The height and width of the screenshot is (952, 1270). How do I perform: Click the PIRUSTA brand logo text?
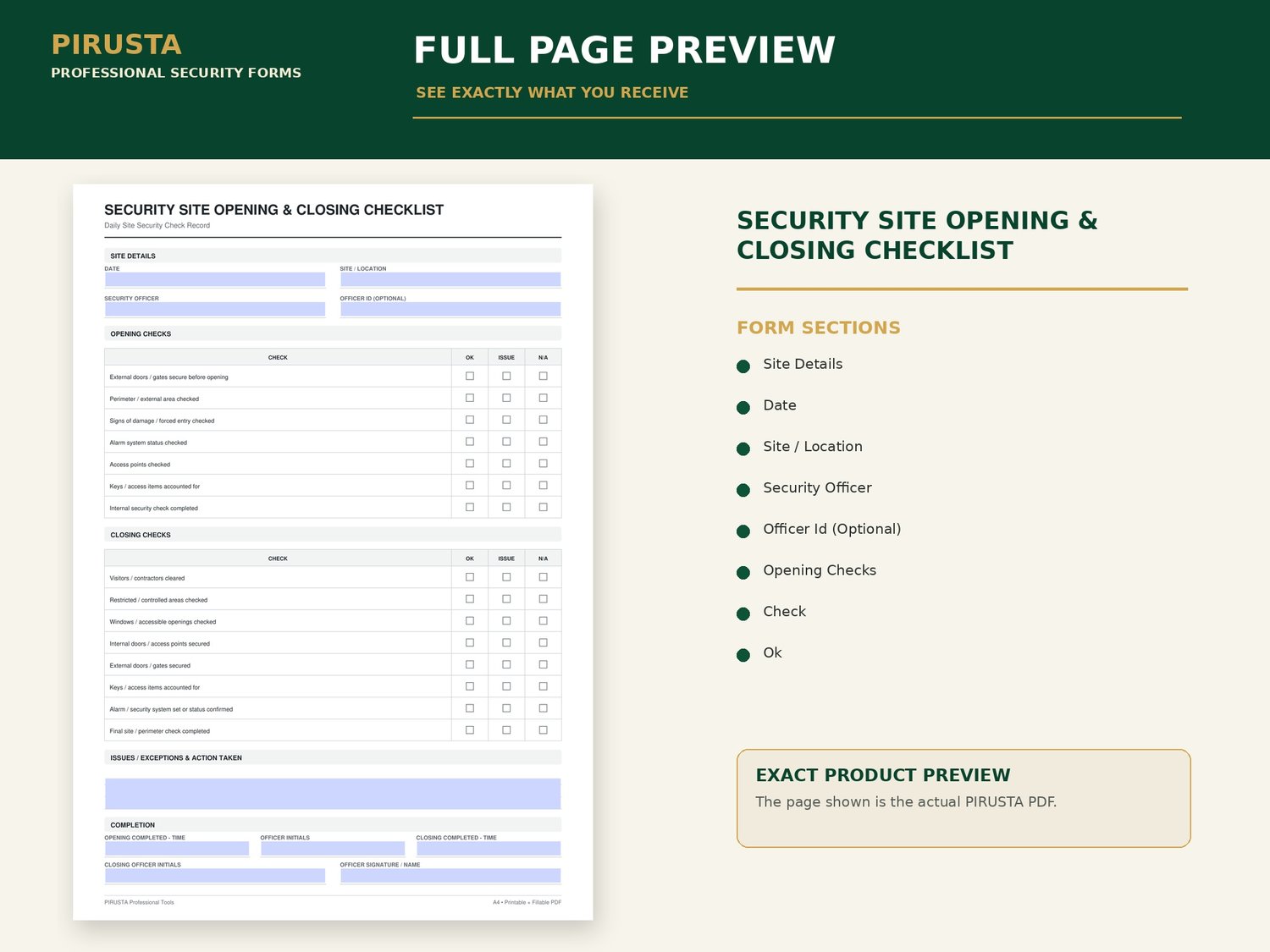(117, 44)
